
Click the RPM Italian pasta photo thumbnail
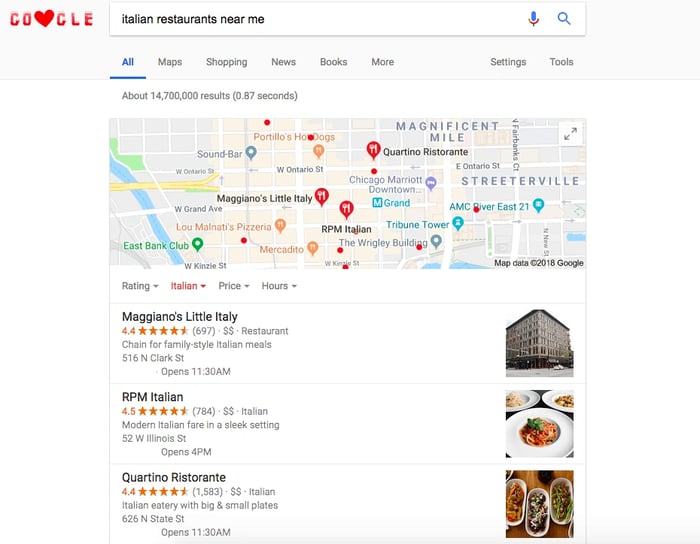tap(539, 424)
